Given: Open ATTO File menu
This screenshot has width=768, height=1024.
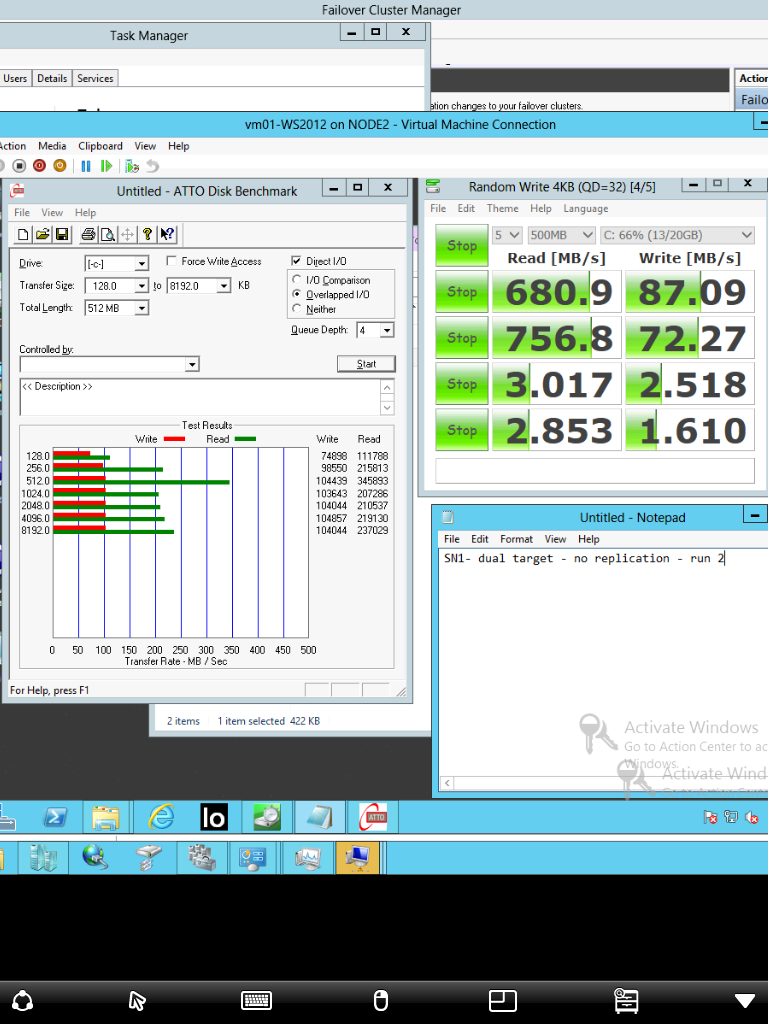Looking at the screenshot, I should coord(22,213).
